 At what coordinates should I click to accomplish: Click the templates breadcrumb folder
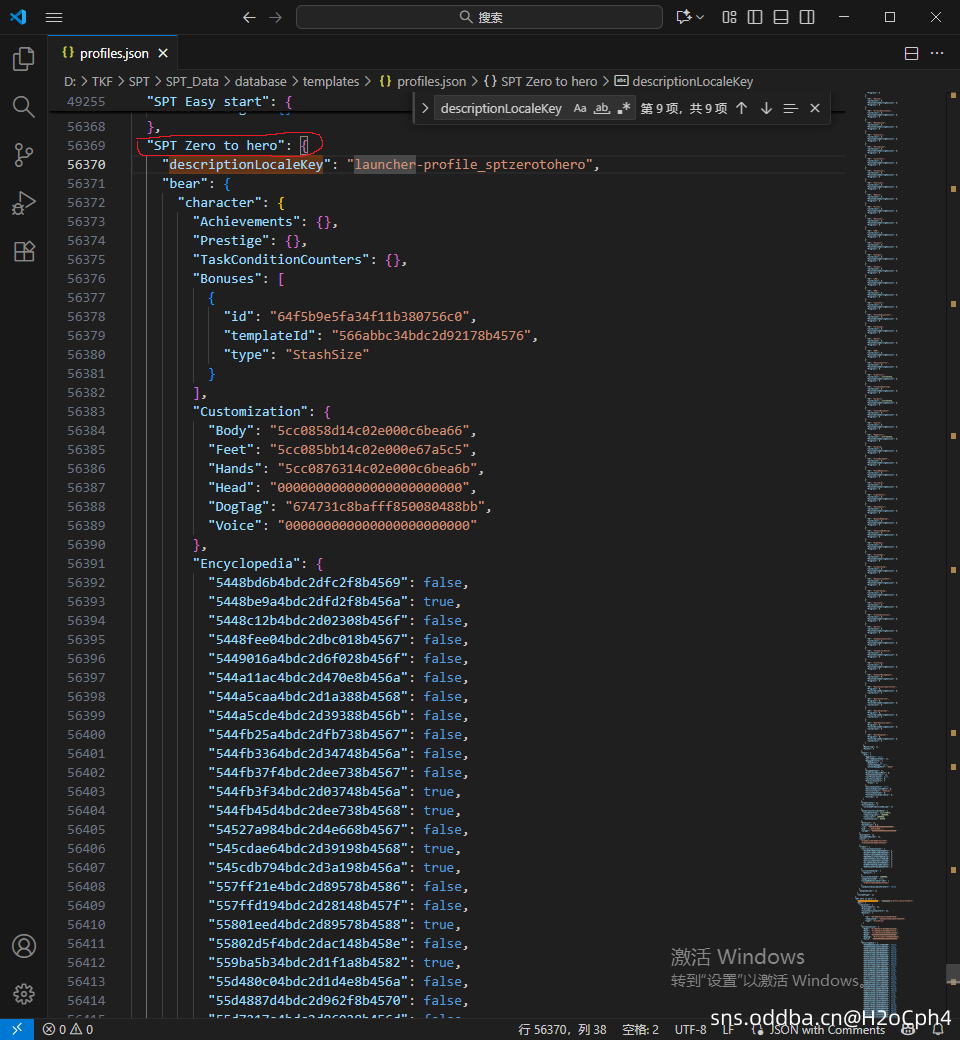tap(331, 82)
